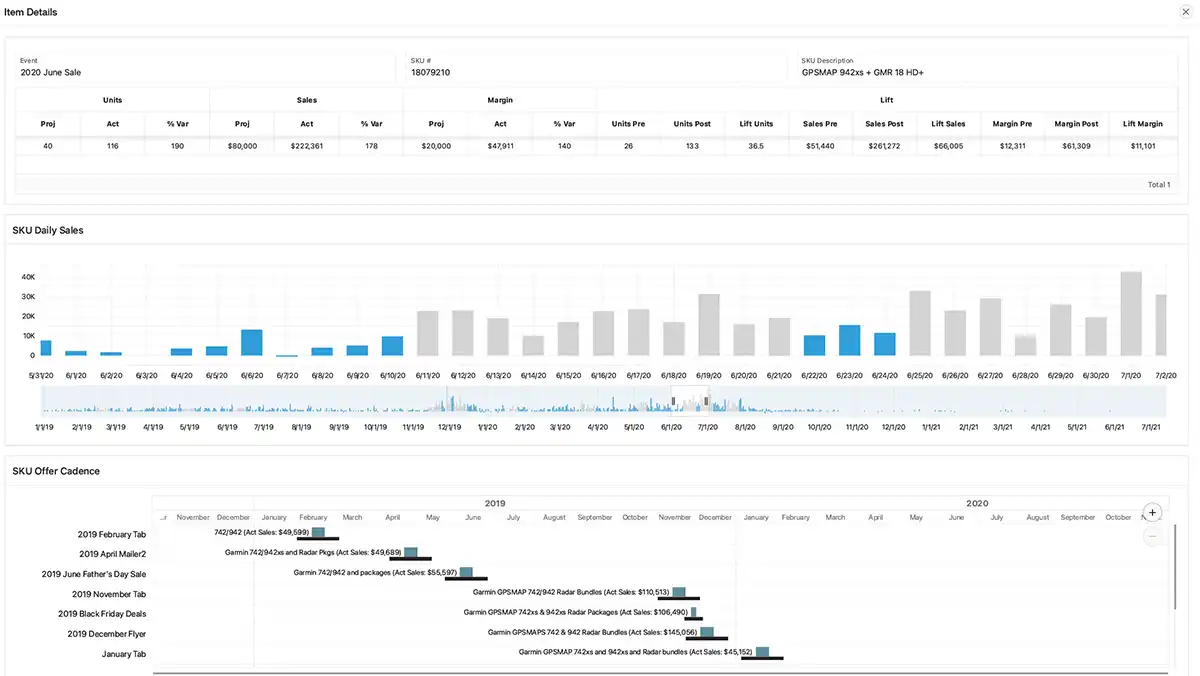Click the 6/23/20 blue sales bar

pyautogui.click(x=850, y=340)
